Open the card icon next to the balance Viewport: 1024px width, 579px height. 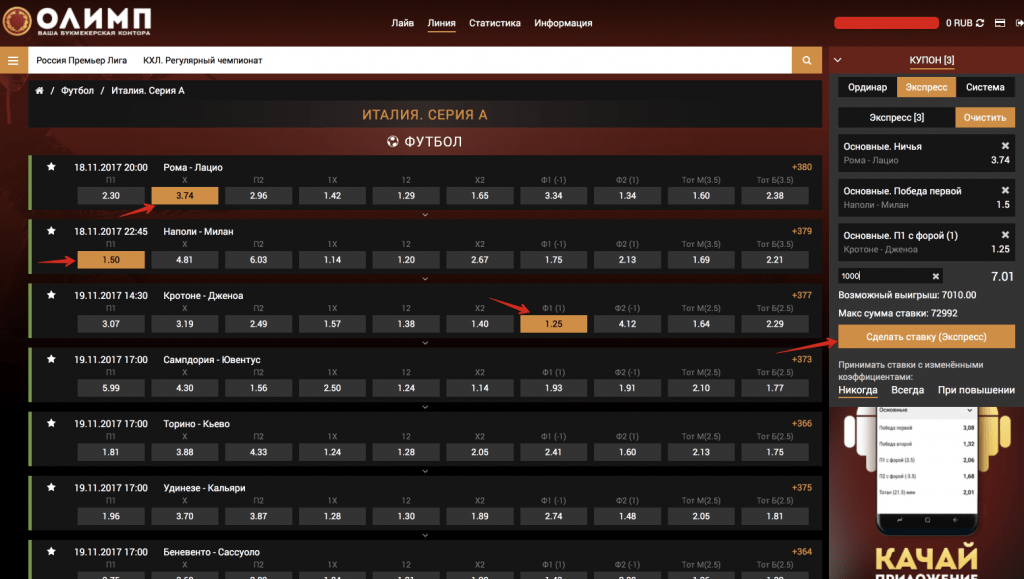(x=1000, y=23)
